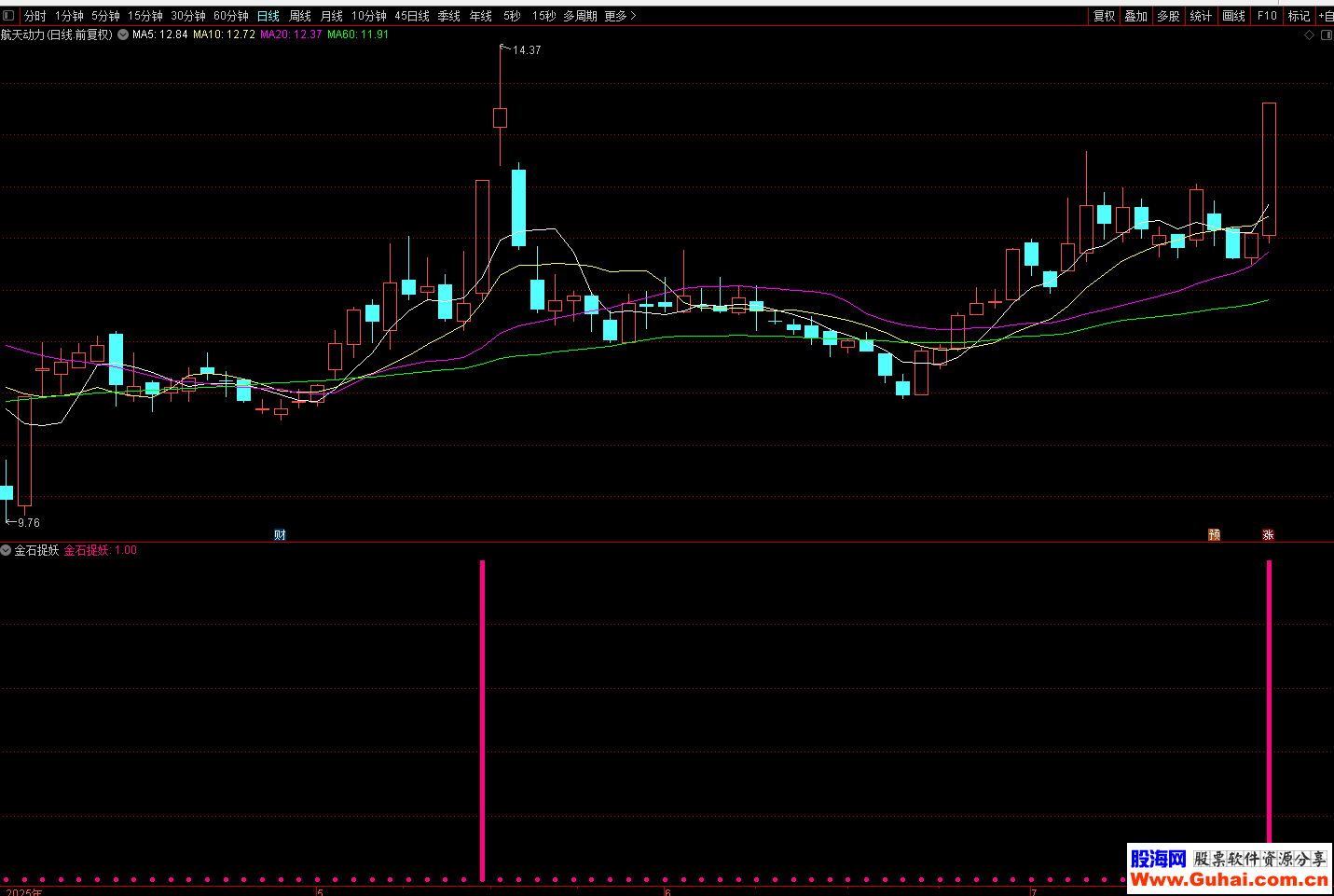The height and width of the screenshot is (896, 1334).
Task: Click the candlestick with the 14.37 high
Action: click(x=500, y=117)
